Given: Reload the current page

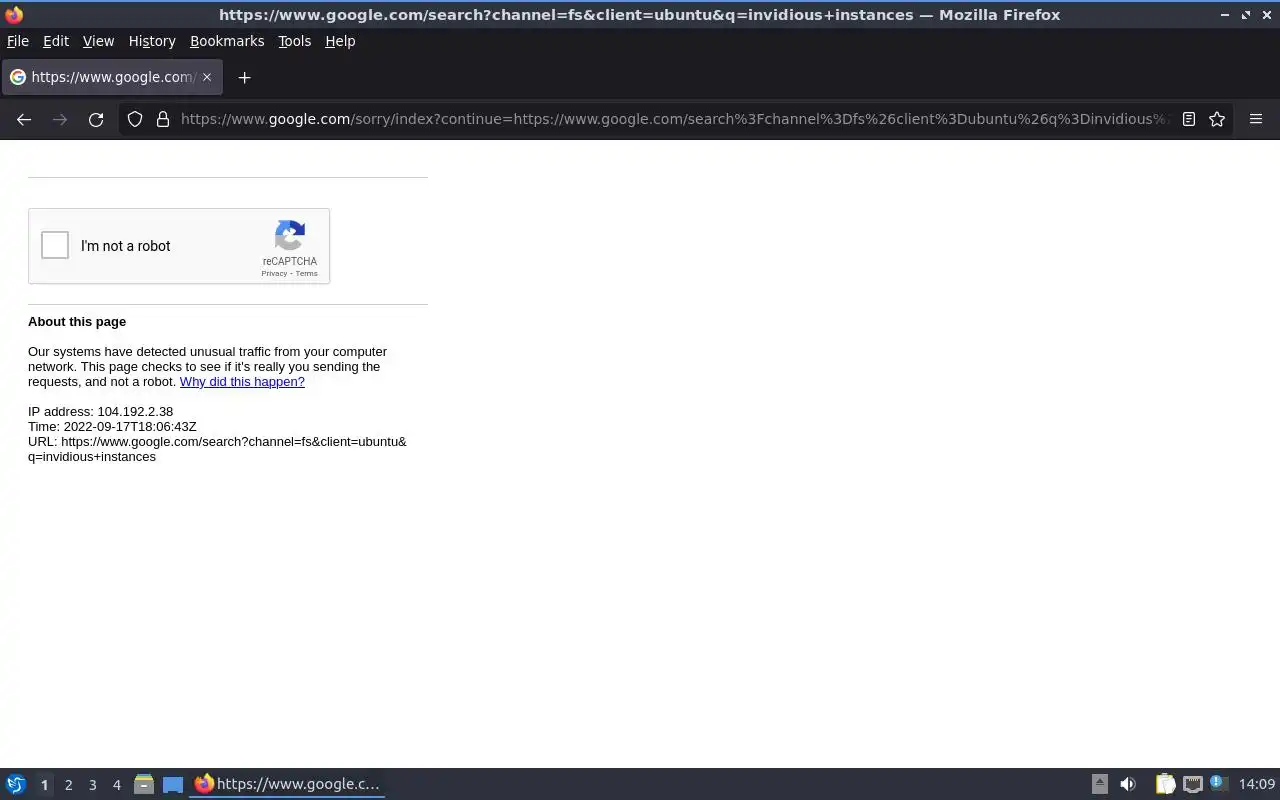Looking at the screenshot, I should pos(96,119).
